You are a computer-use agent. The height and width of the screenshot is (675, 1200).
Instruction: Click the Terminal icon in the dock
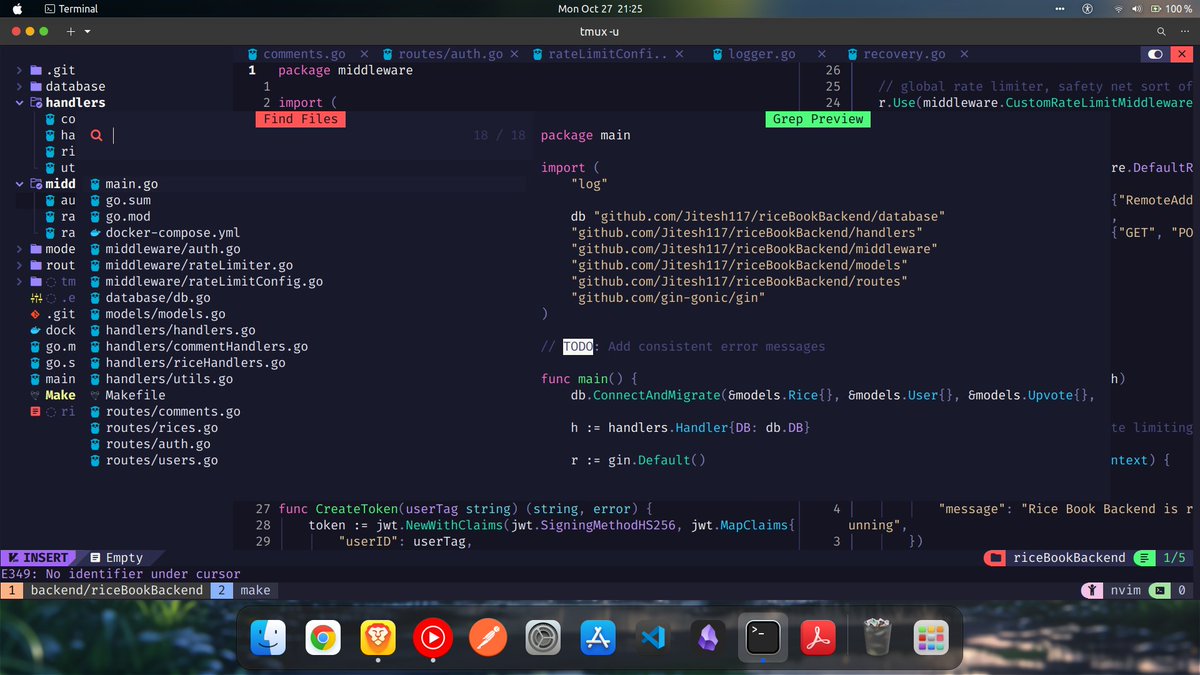(763, 636)
